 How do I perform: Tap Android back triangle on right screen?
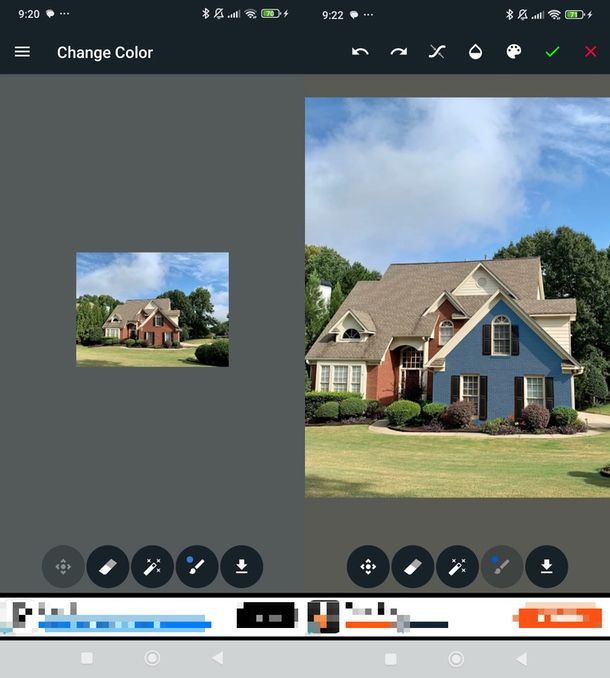[x=522, y=659]
